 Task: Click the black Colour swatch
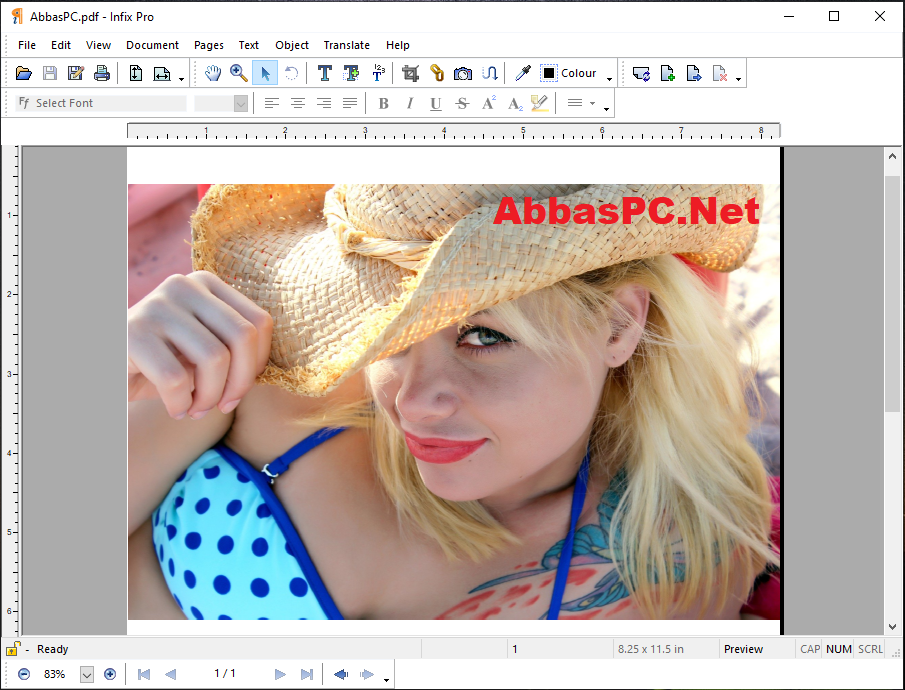coord(549,73)
